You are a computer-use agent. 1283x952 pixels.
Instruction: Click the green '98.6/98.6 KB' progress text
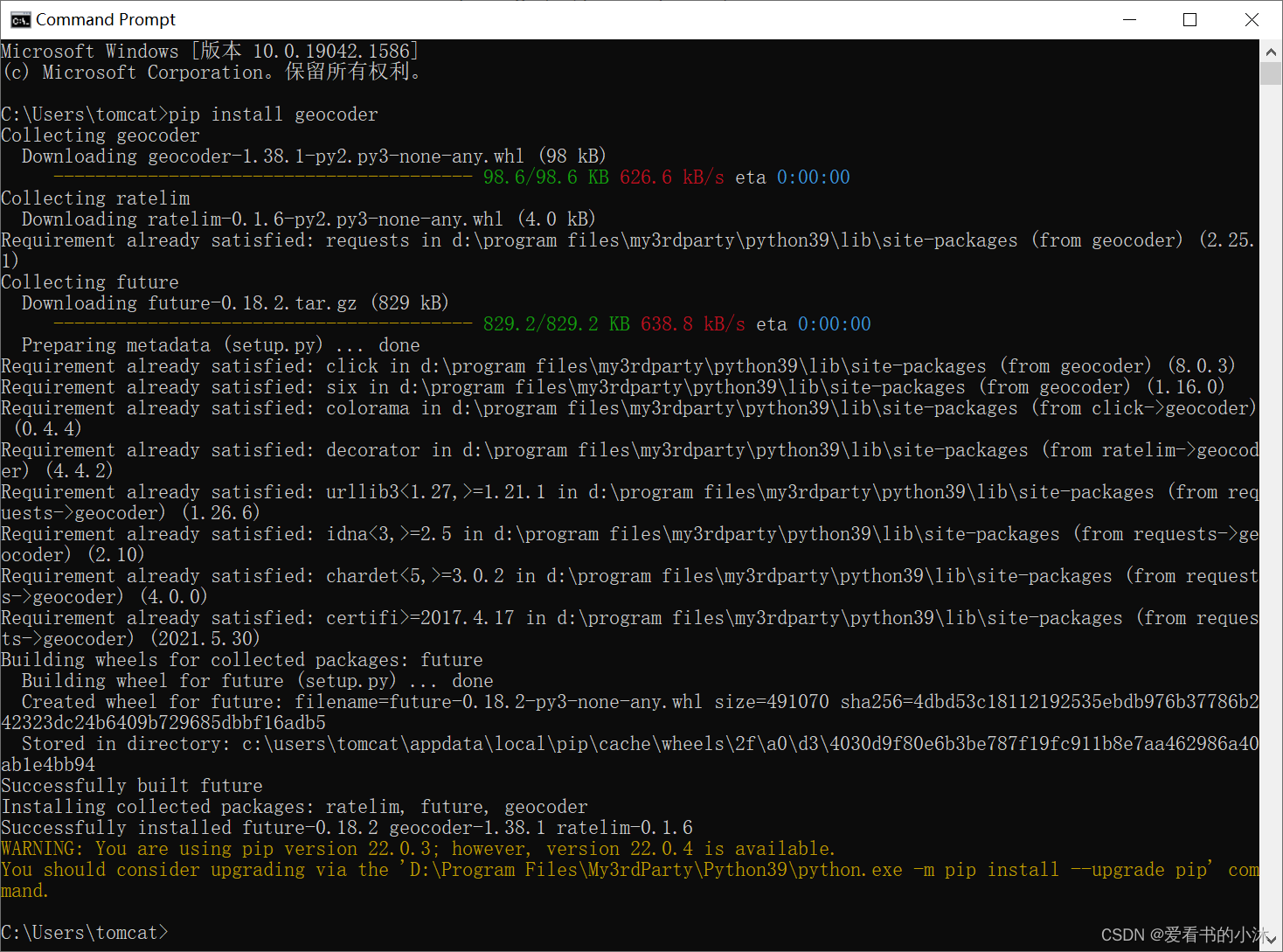pos(546,177)
